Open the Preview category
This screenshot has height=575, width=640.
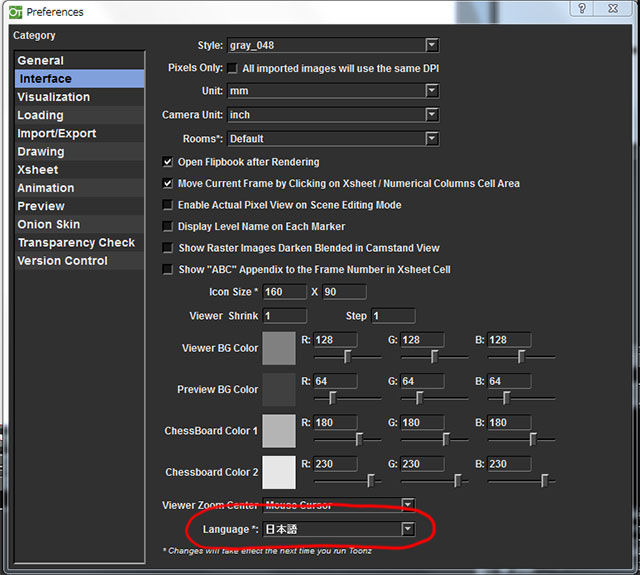(x=80, y=206)
